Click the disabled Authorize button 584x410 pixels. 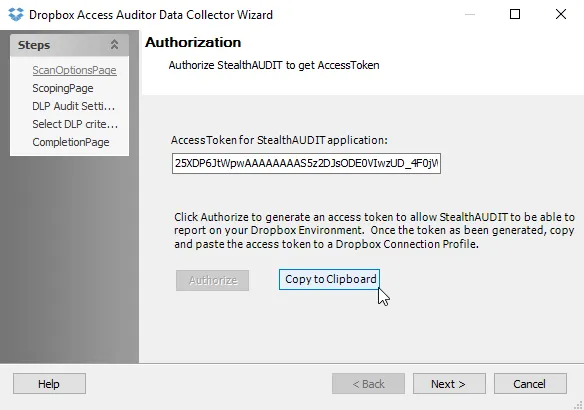click(212, 280)
